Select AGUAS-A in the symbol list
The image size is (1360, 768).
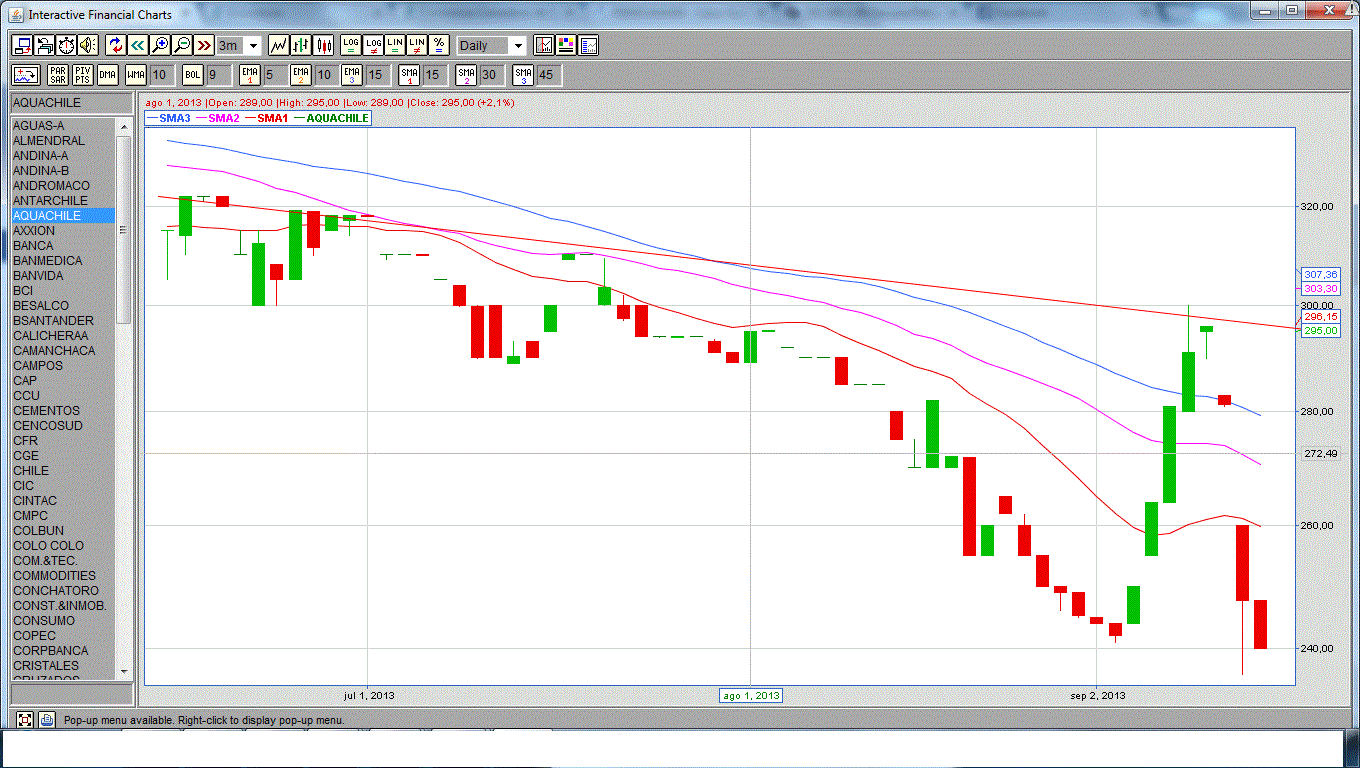click(x=64, y=126)
